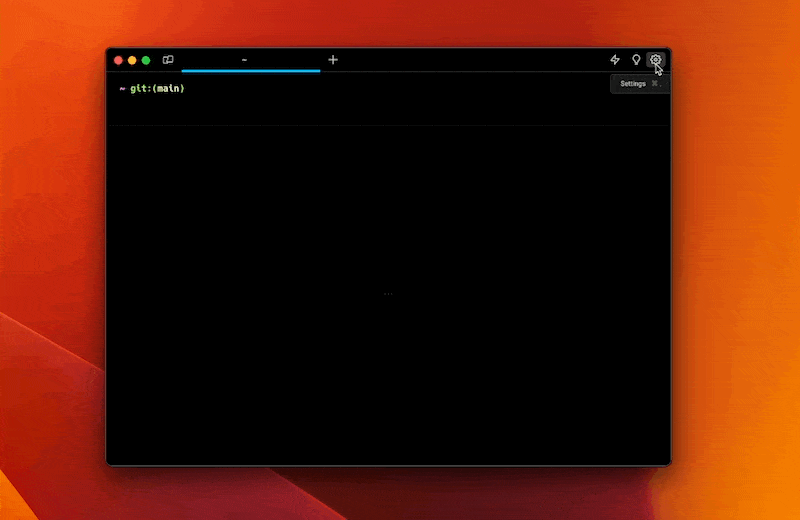The height and width of the screenshot is (520, 800).
Task: Click the tilde home directory symbol
Action: (x=122, y=88)
